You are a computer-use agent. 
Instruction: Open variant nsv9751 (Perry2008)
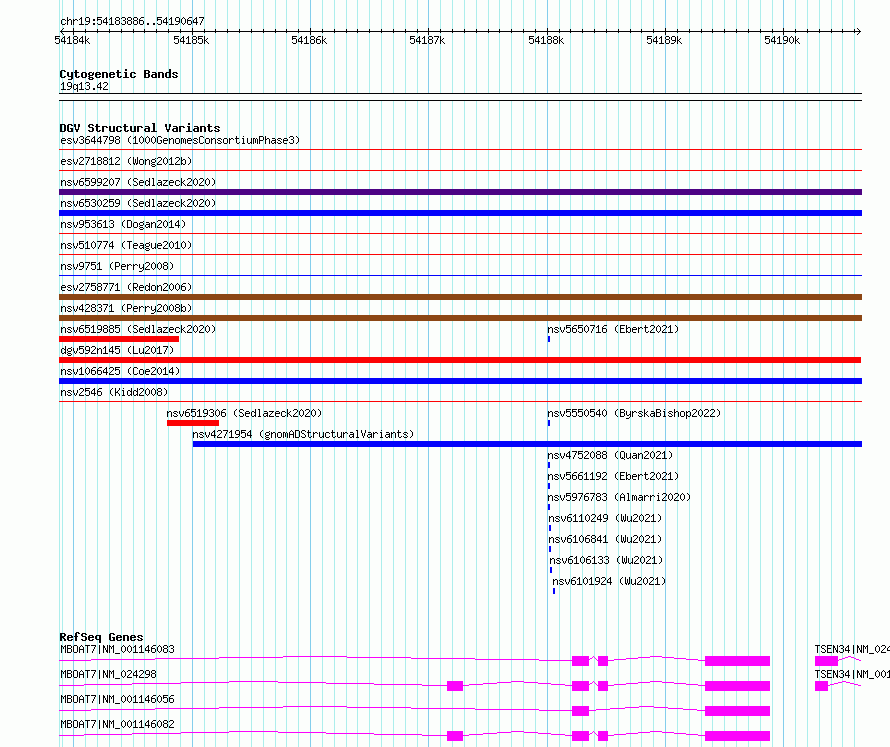(117, 266)
